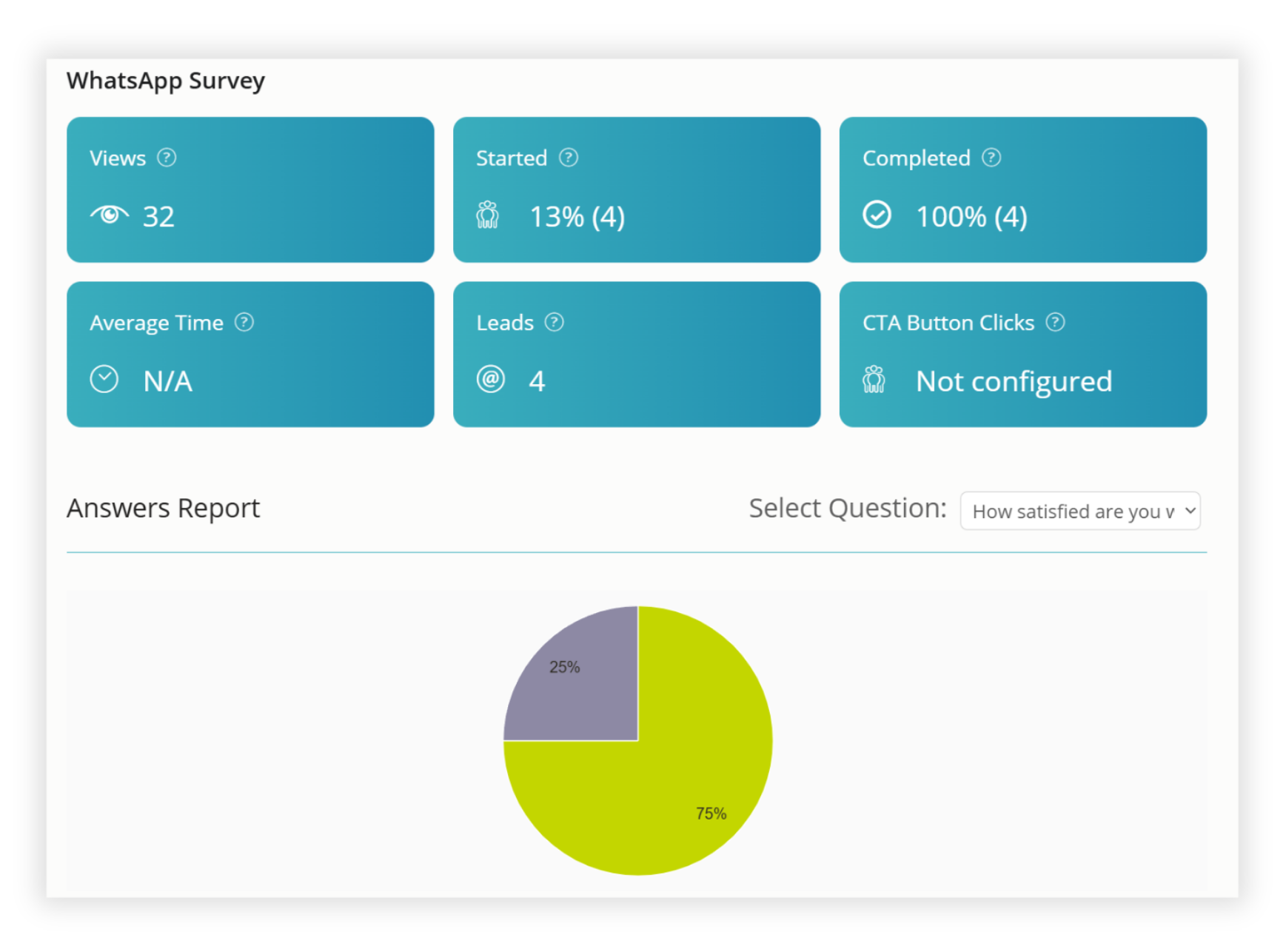Click the CTA Button Clicks help icon
The width and height of the screenshot is (1283, 952).
pos(1056,322)
